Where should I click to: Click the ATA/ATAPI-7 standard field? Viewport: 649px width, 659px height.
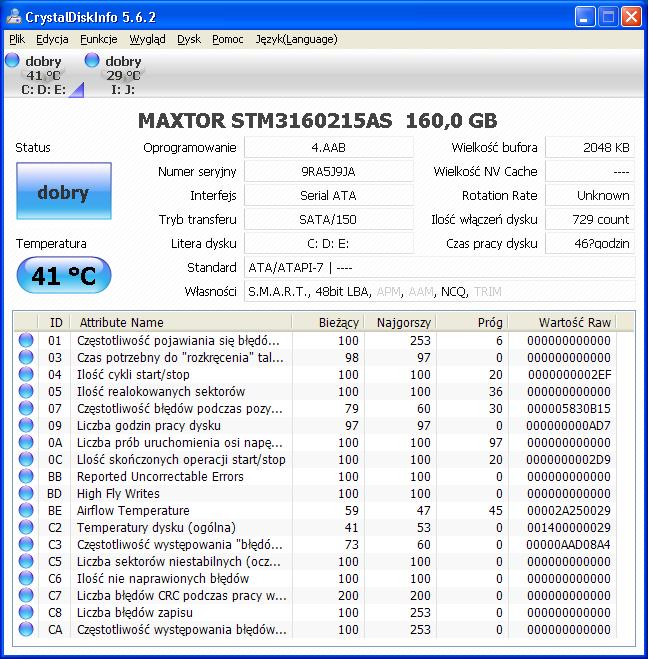point(440,267)
